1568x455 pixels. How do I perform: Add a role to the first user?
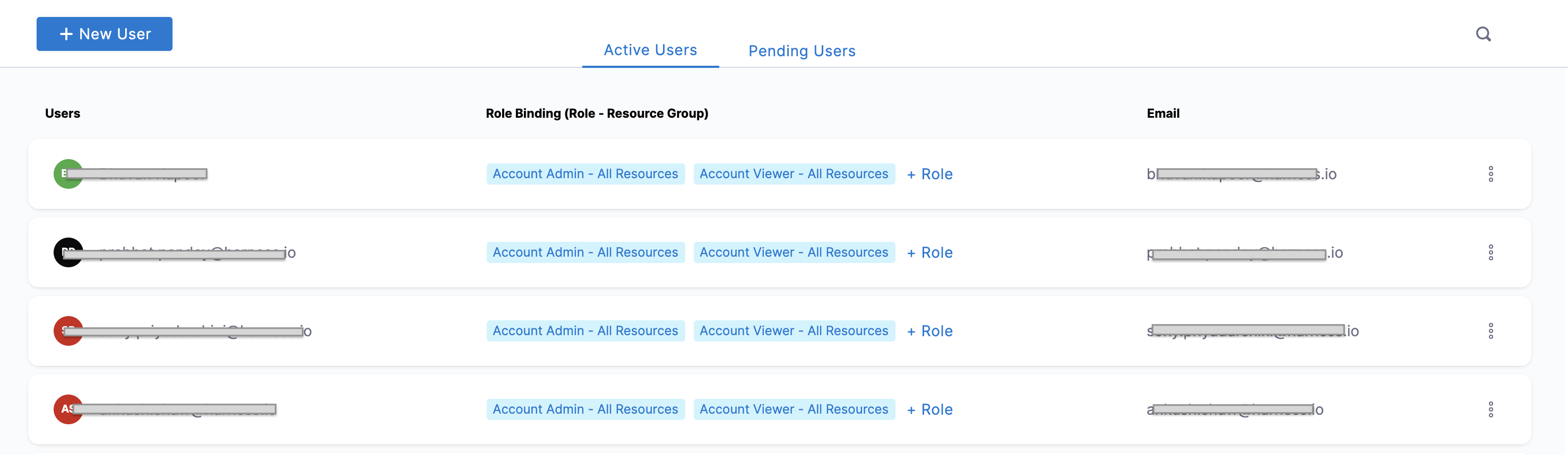point(929,174)
